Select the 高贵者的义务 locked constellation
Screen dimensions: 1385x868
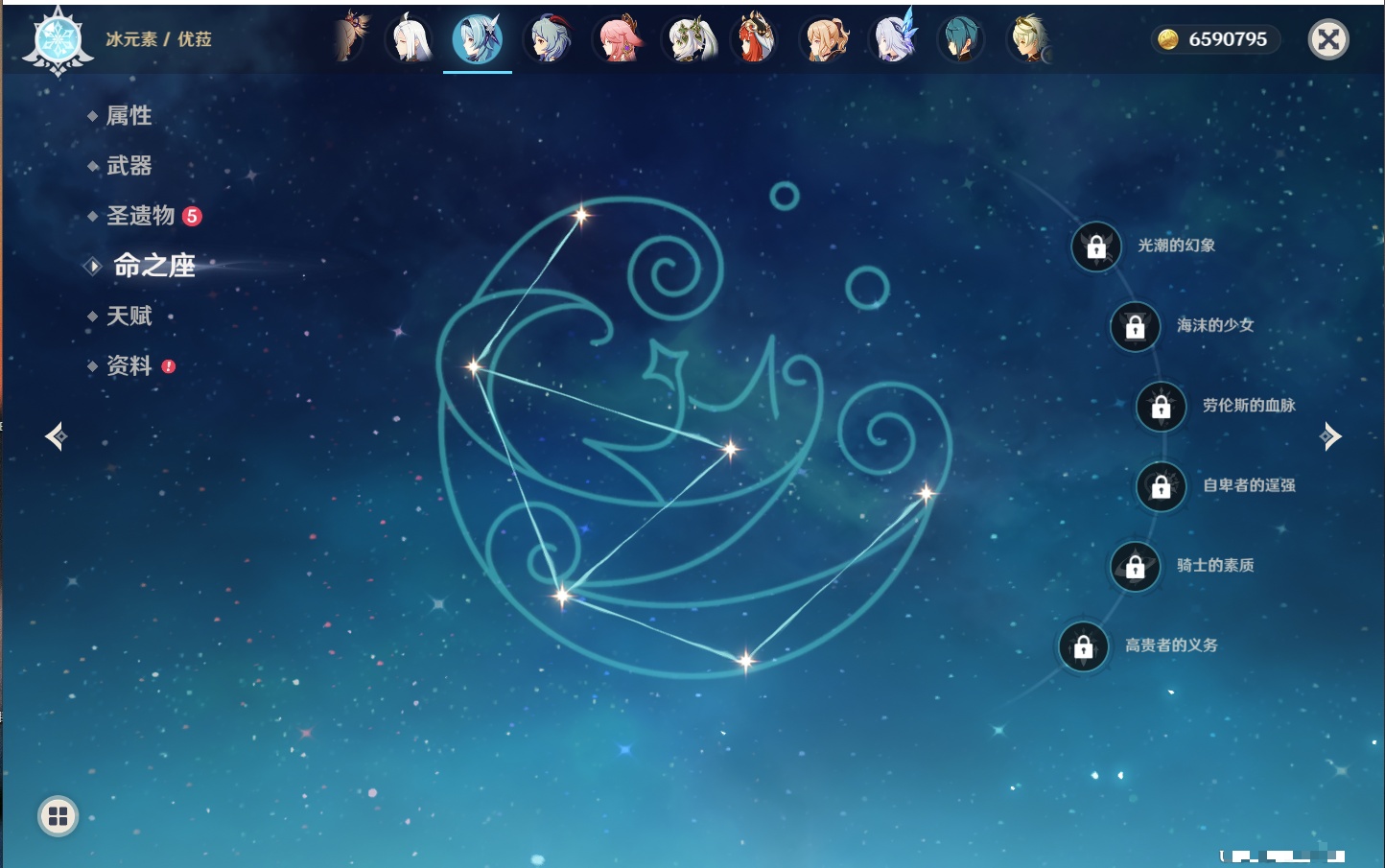[x=1084, y=647]
